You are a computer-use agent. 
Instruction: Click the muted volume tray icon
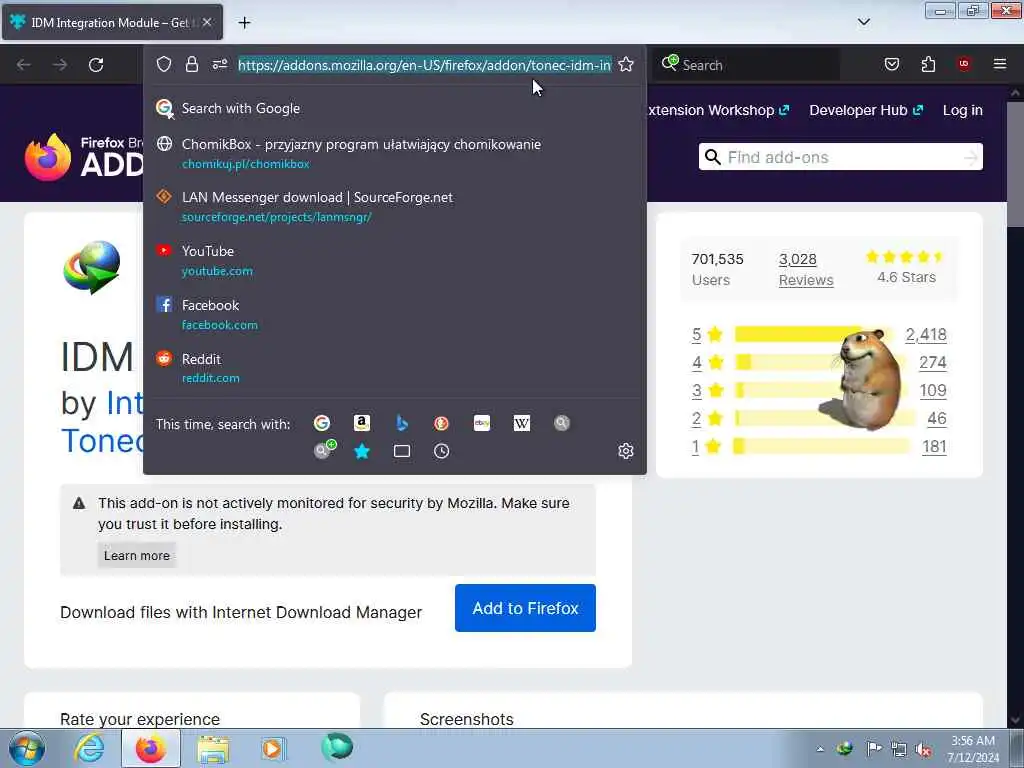click(x=923, y=749)
